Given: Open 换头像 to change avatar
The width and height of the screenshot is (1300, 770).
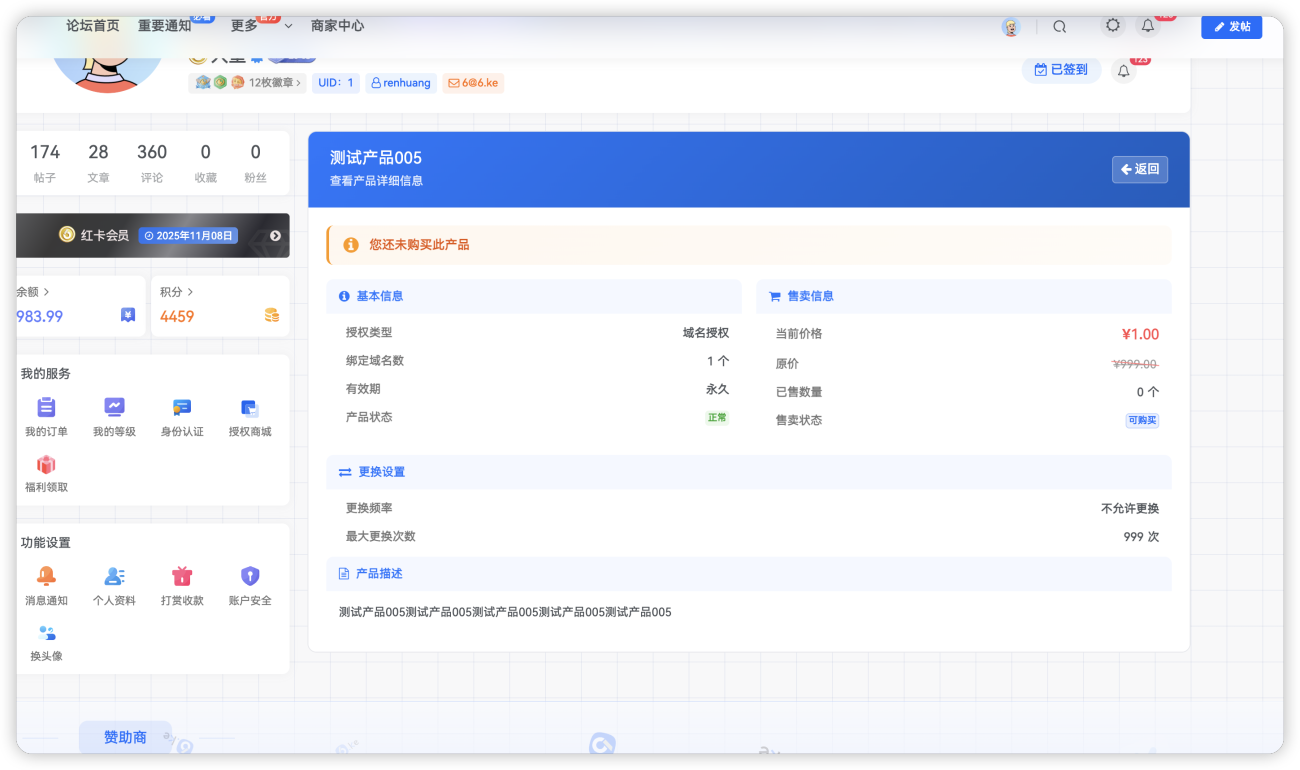Looking at the screenshot, I should click(x=46, y=640).
